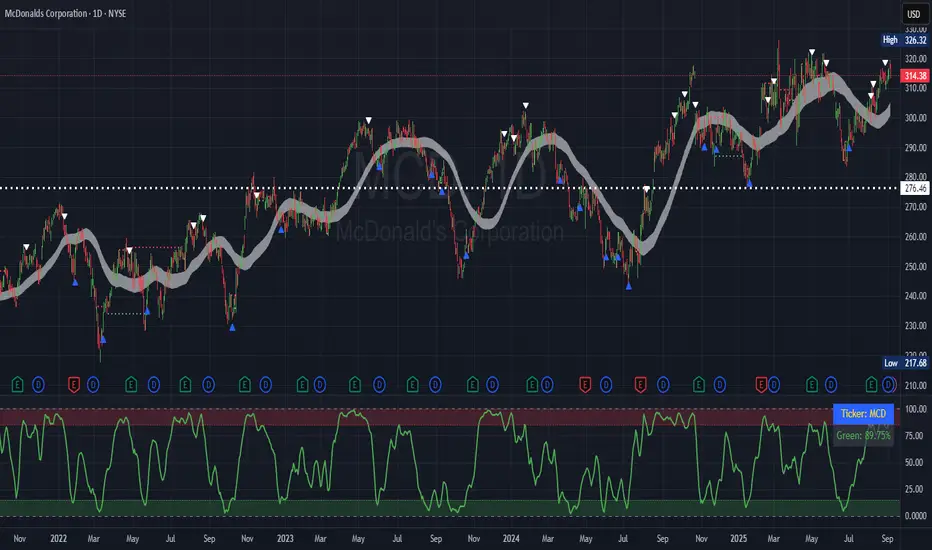Click the 2023 label on the time axis
Image resolution: width=932 pixels, height=550 pixels.
285,539
